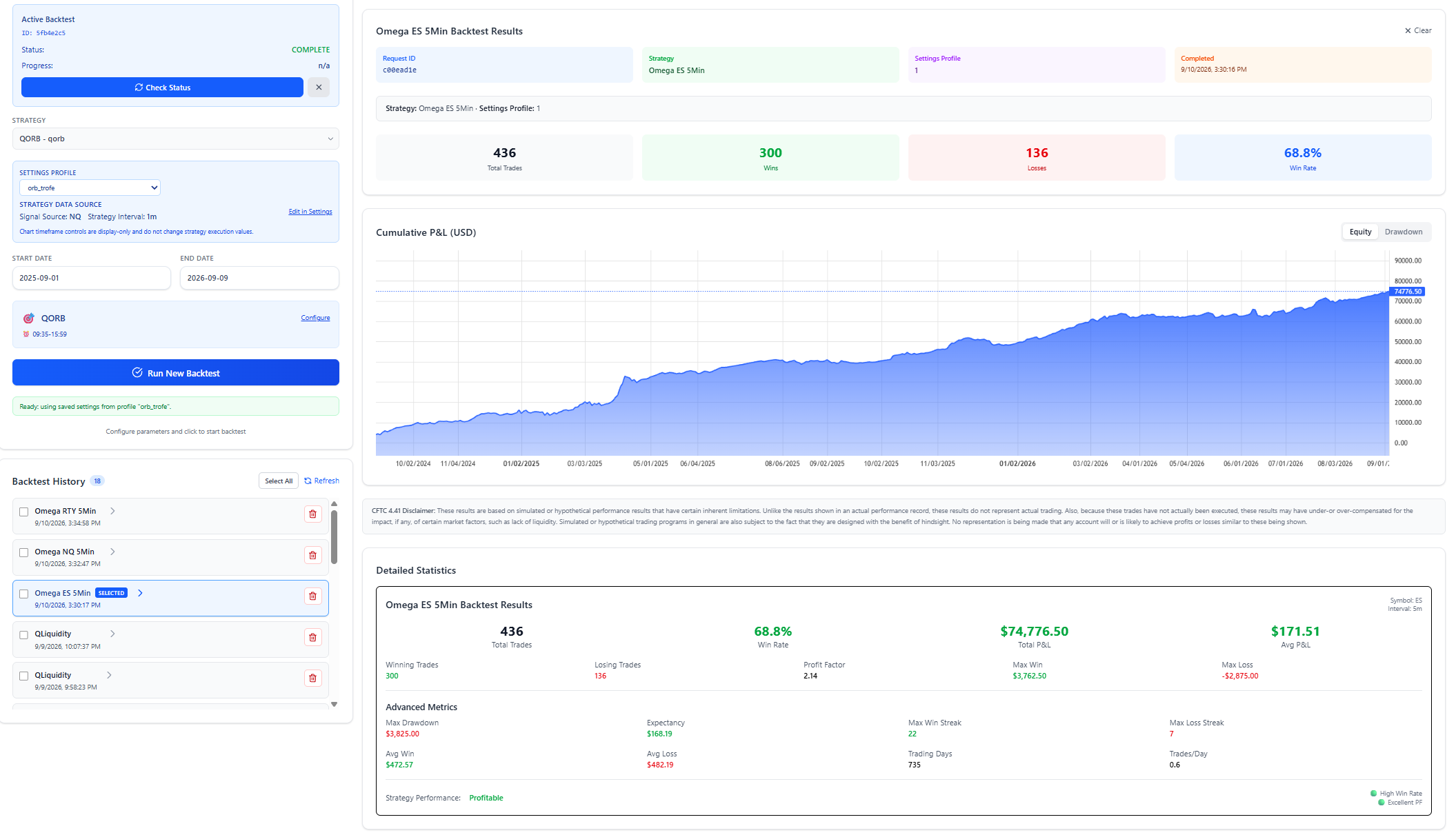
Task: Click the history scroll down arrow
Action: point(335,704)
